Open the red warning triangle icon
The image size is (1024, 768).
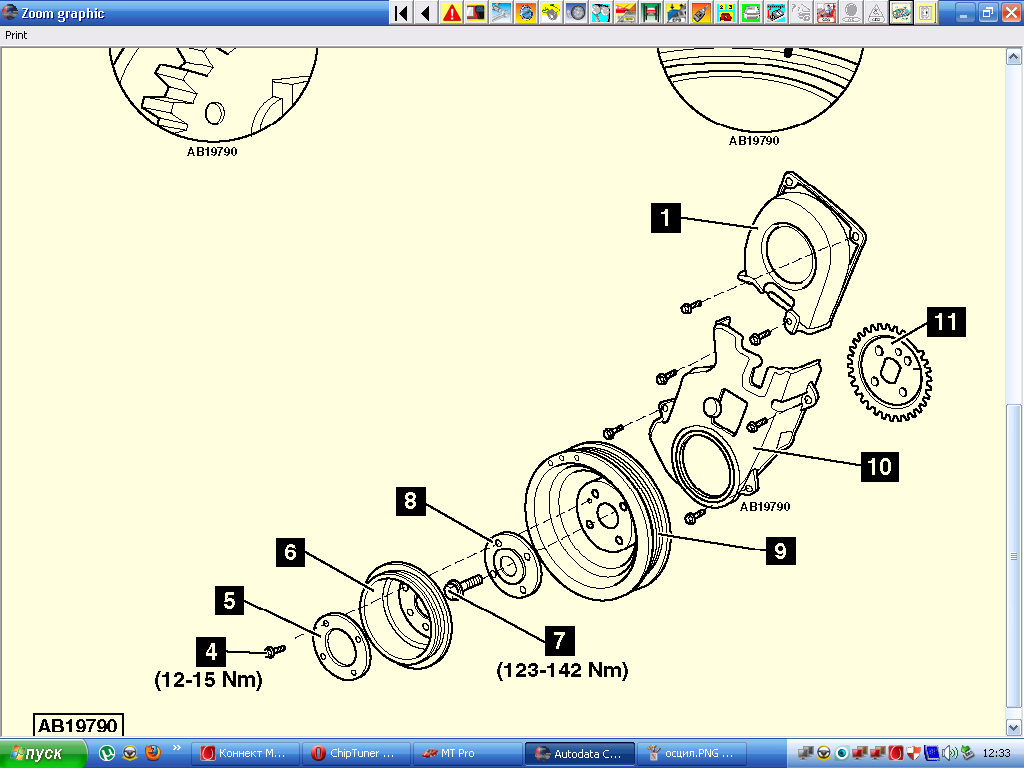(451, 12)
